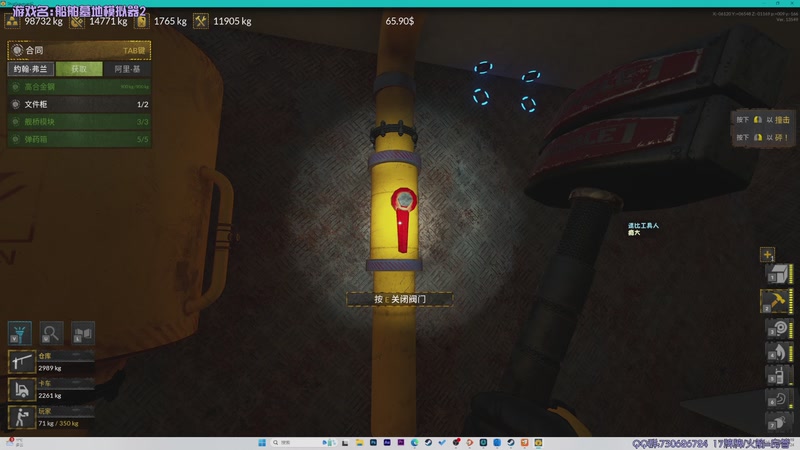The image size is (800, 450).
Task: Click the red valve handle on pipe
Action: point(404,220)
